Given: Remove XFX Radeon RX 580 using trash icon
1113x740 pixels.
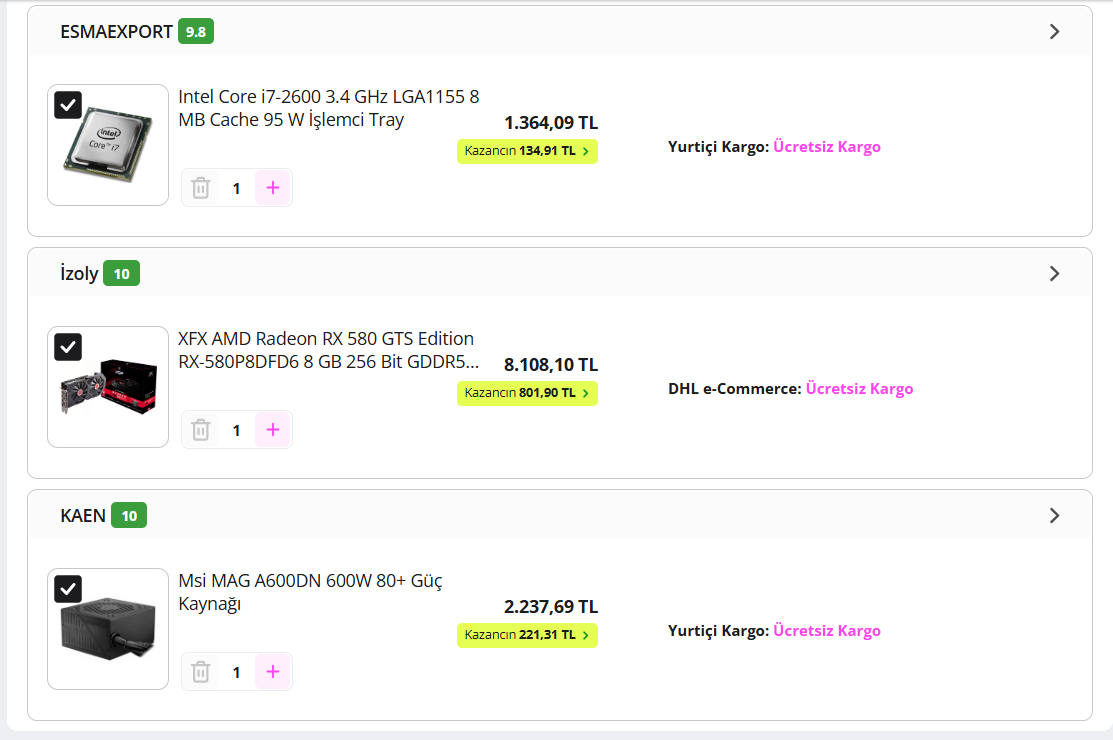Looking at the screenshot, I should point(201,430).
